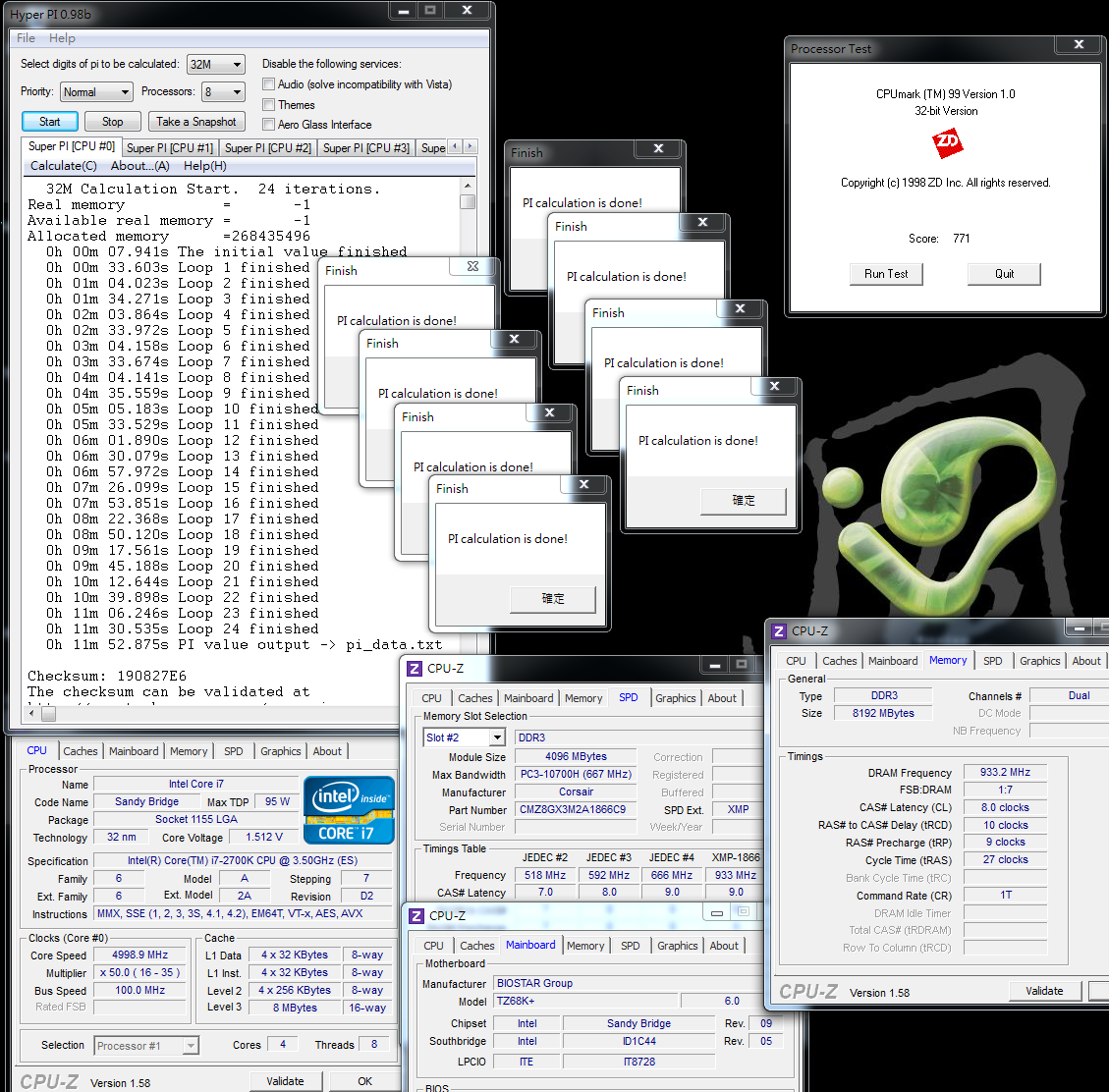Click Validate in the CPU-Z Memory window
This screenshot has height=1092, width=1109.
point(1044,991)
